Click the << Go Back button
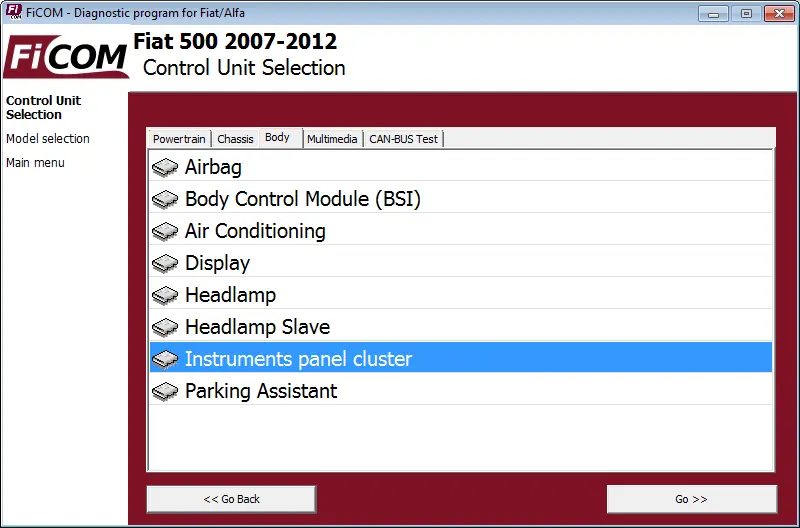800x528 pixels. 232,499
